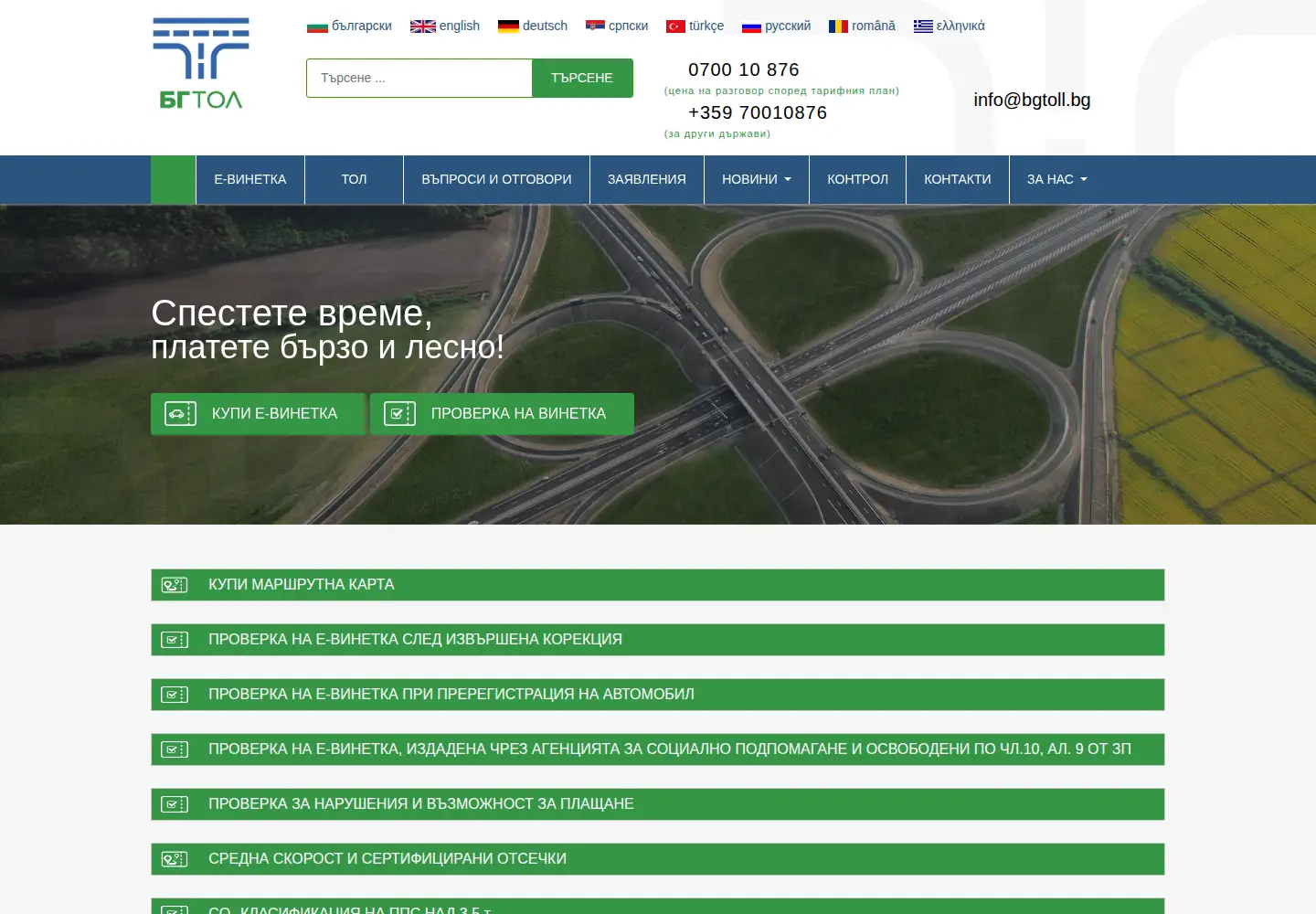Select the British flag icon
Image resolution: width=1316 pixels, height=914 pixels.
coord(422,27)
